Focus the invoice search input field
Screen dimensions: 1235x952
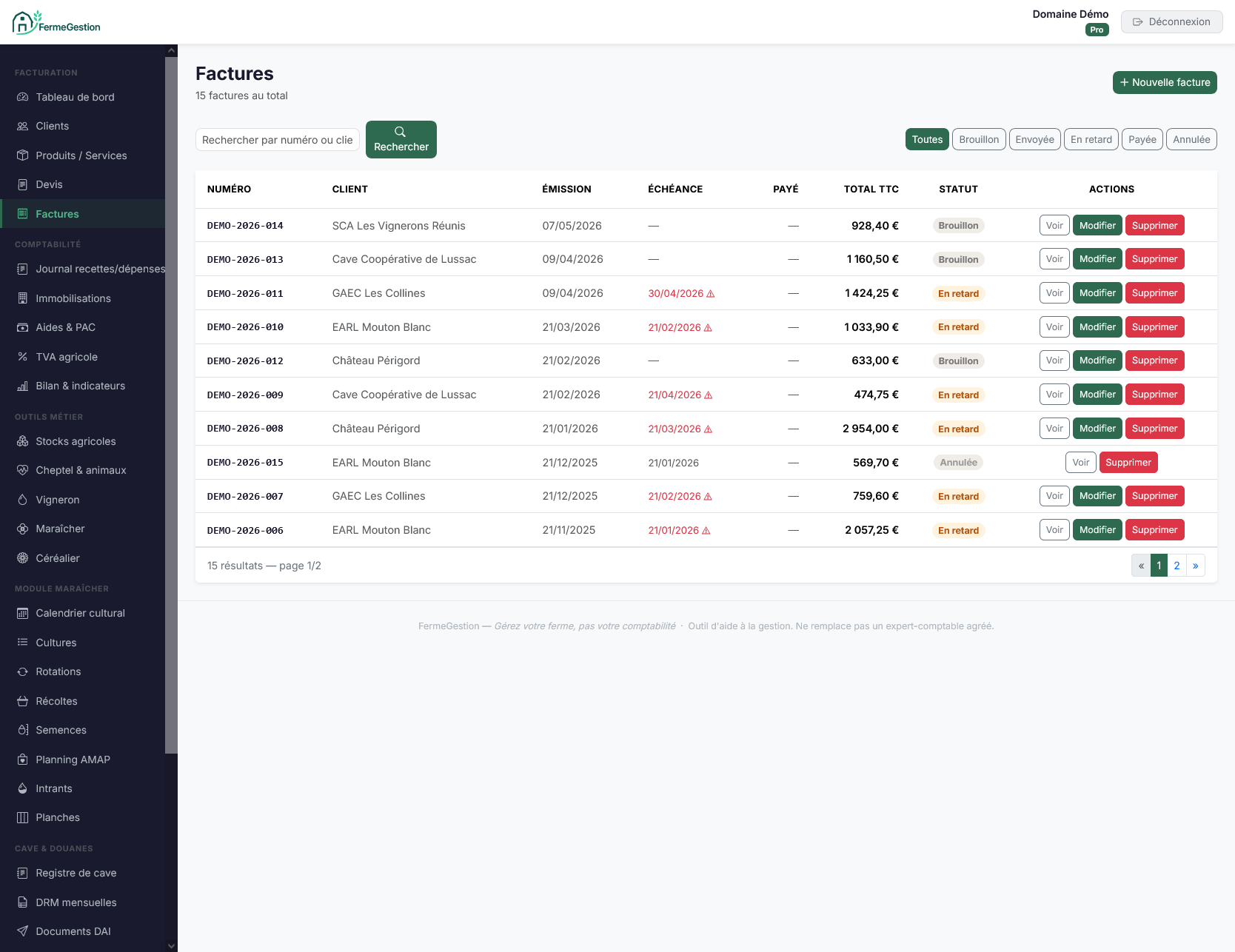(x=278, y=139)
